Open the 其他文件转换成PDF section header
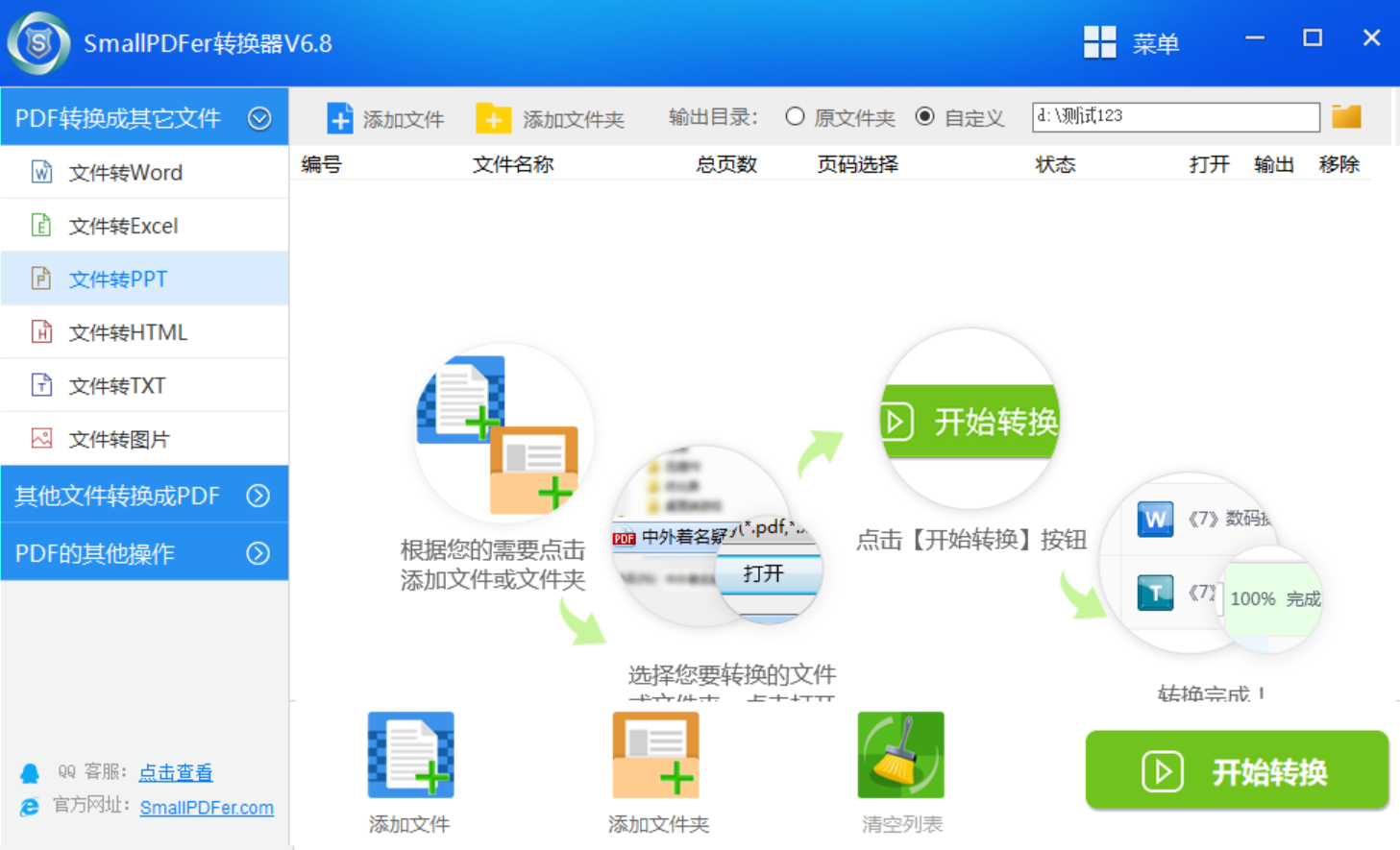Image resolution: width=1400 pixels, height=850 pixels. [144, 495]
